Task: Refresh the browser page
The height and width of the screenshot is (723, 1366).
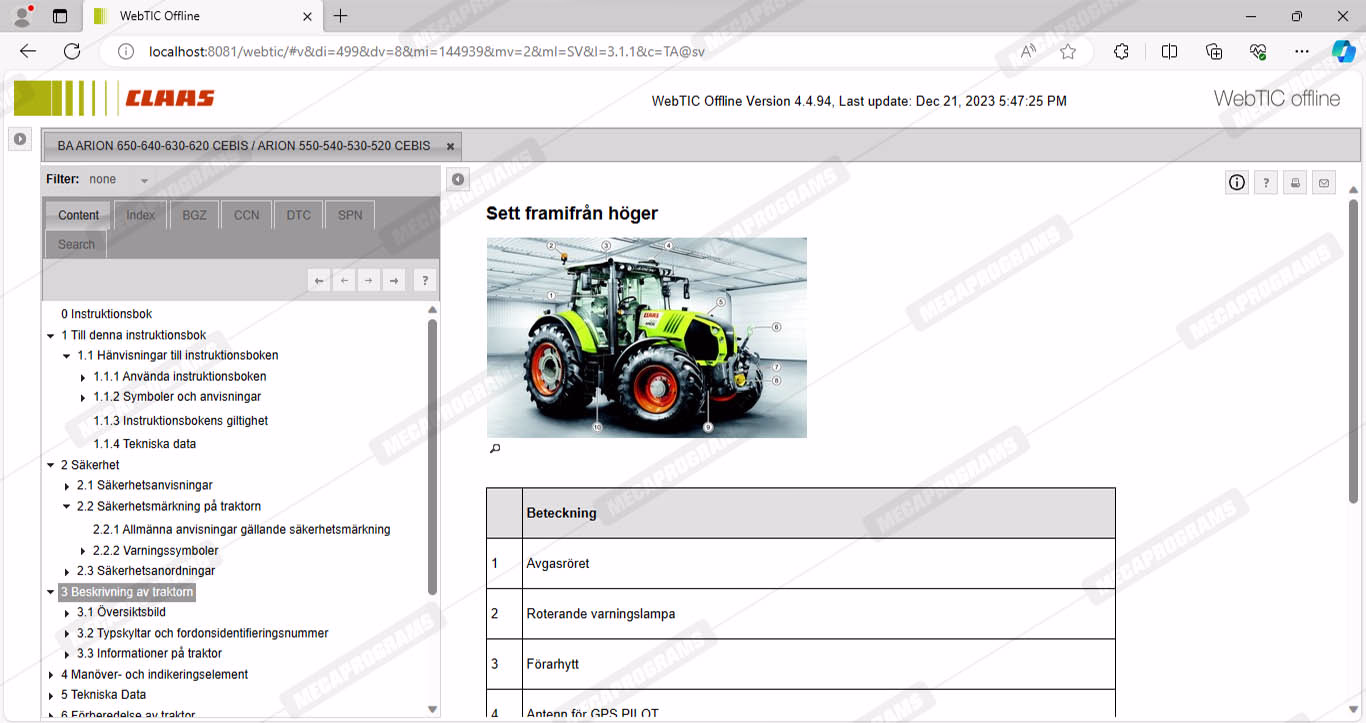Action: coord(72,51)
